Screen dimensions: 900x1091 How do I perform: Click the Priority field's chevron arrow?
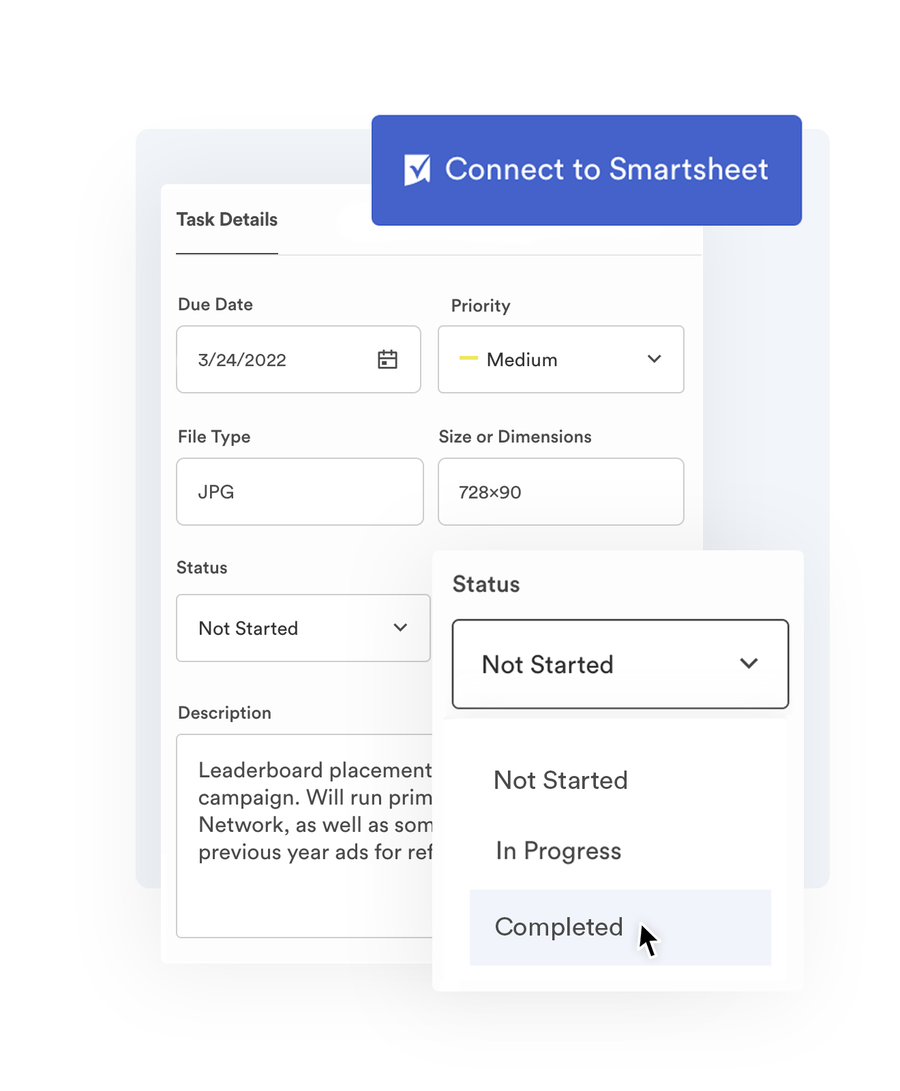pos(654,359)
